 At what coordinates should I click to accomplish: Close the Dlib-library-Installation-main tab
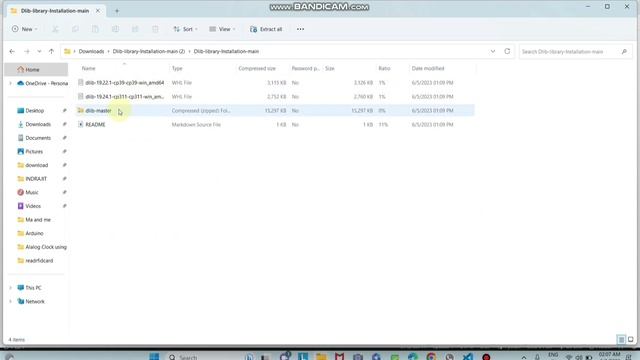pos(98,11)
